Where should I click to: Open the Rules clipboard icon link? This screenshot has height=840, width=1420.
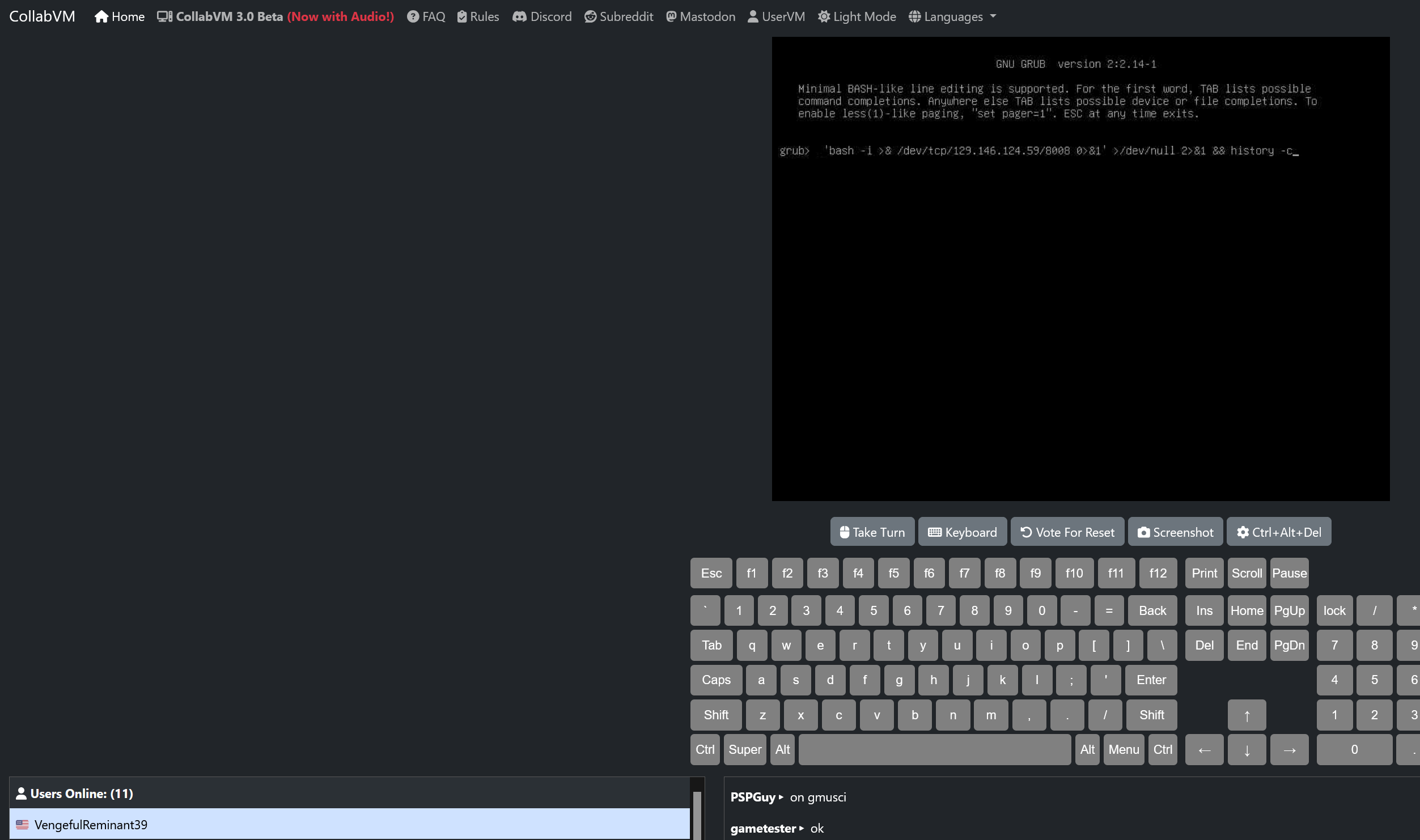[462, 16]
